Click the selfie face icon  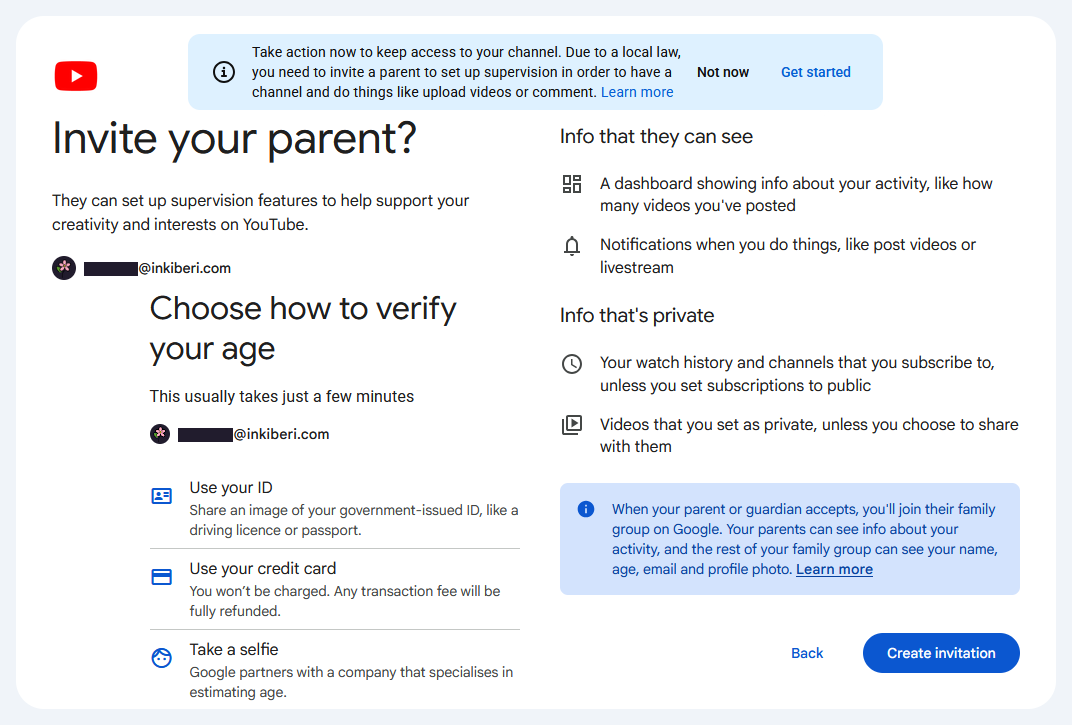[x=161, y=658]
